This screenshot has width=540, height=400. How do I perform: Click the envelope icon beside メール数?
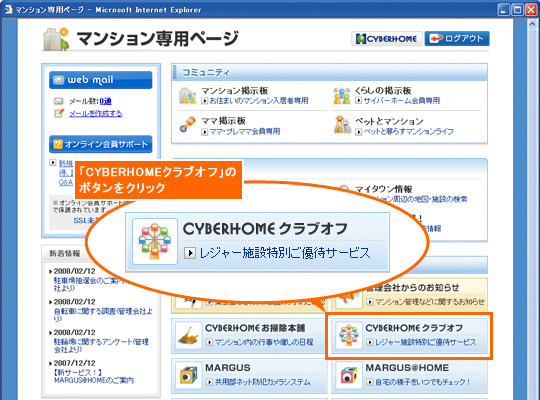[59, 101]
